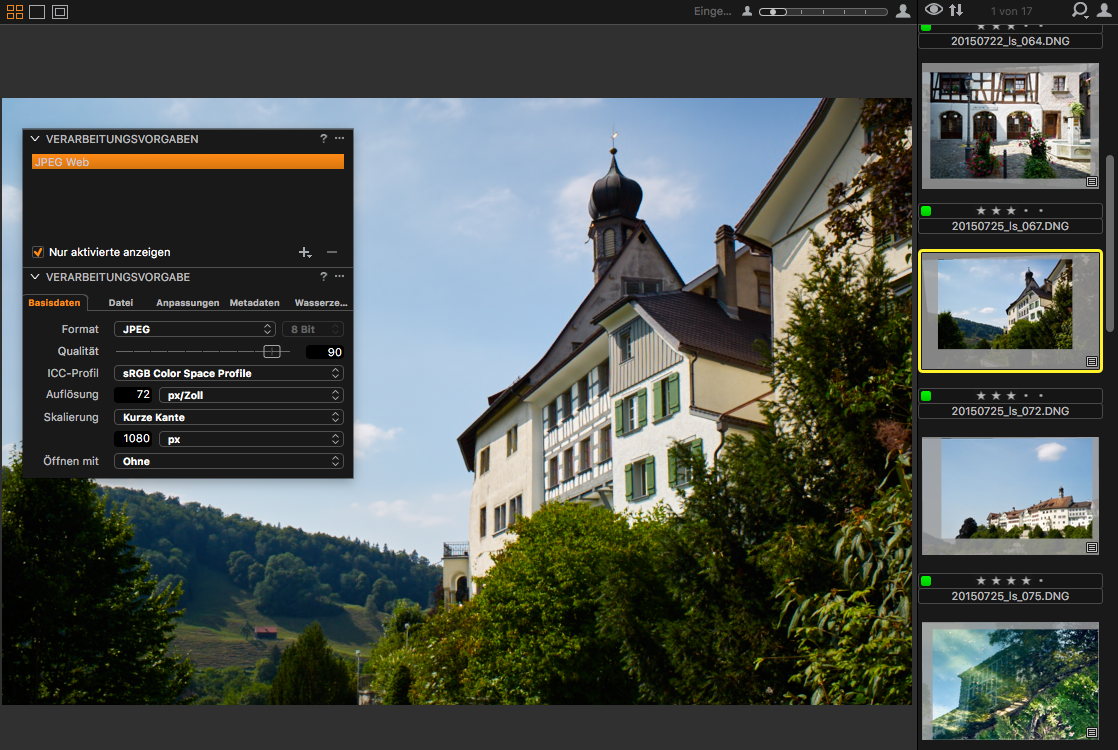Click the scaling size field showing 1080
This screenshot has width=1118, height=750.
(x=133, y=439)
